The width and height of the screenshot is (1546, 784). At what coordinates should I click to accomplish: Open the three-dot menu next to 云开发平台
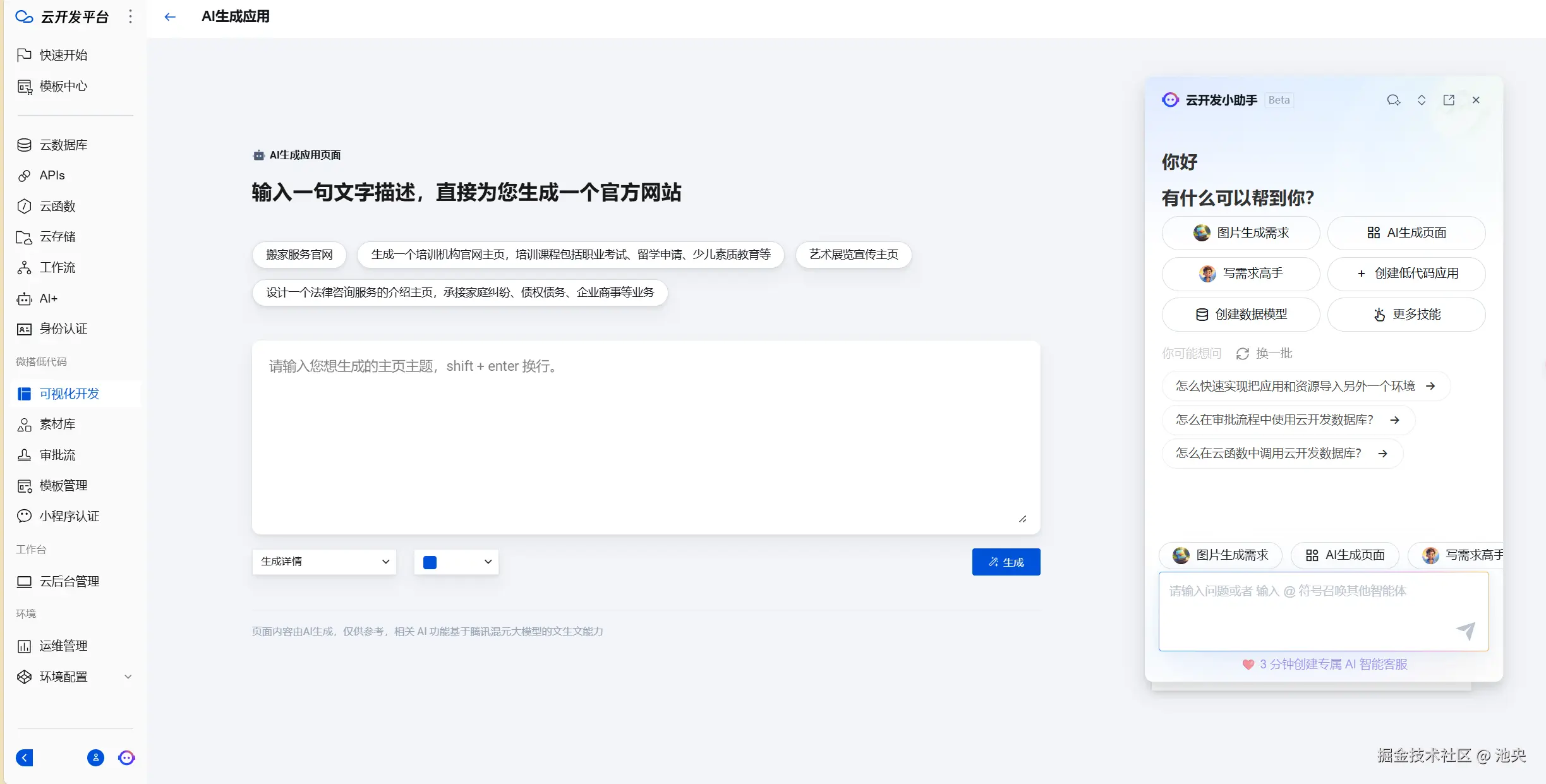click(130, 16)
